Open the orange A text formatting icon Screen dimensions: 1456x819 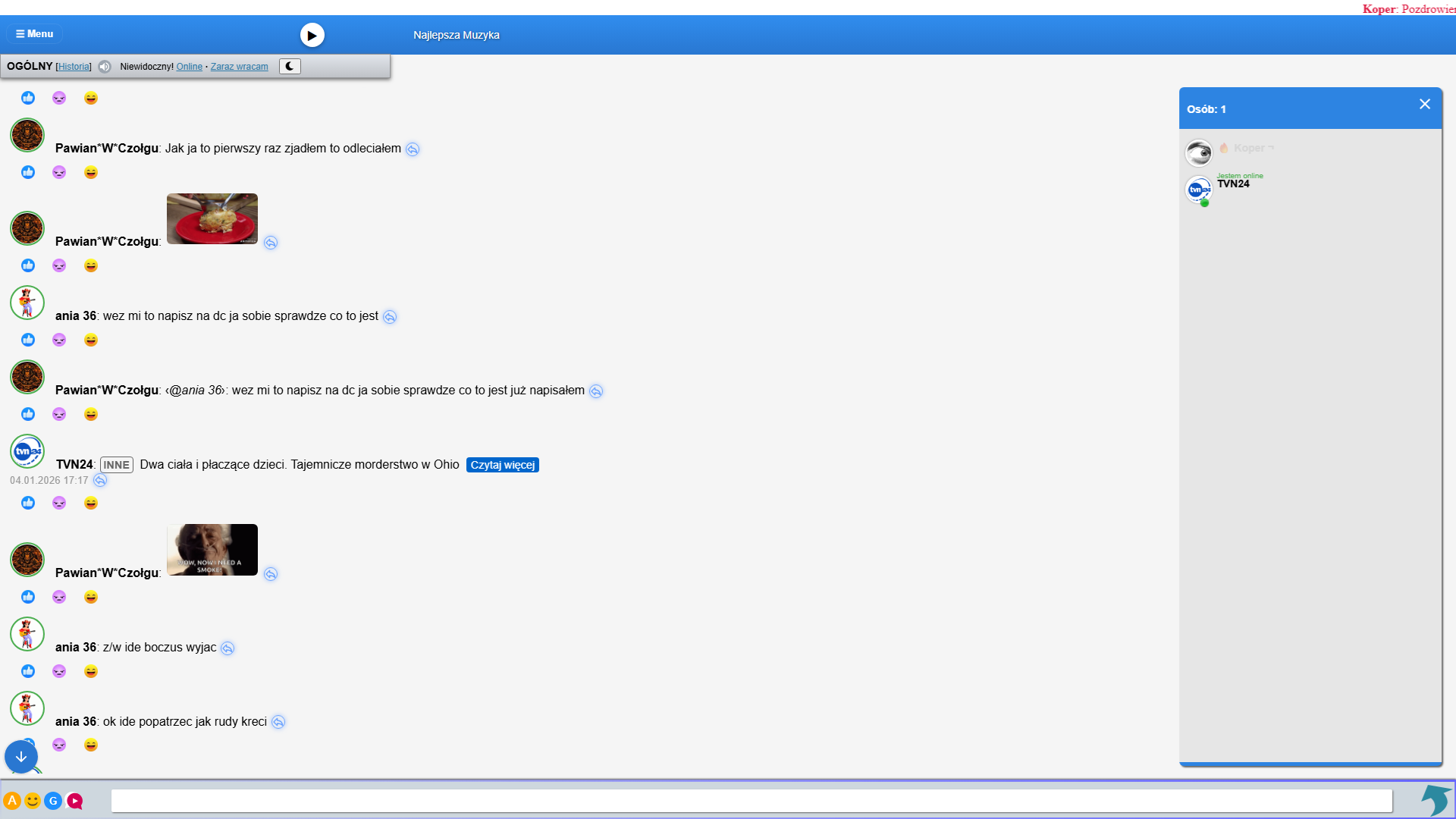tap(12, 801)
